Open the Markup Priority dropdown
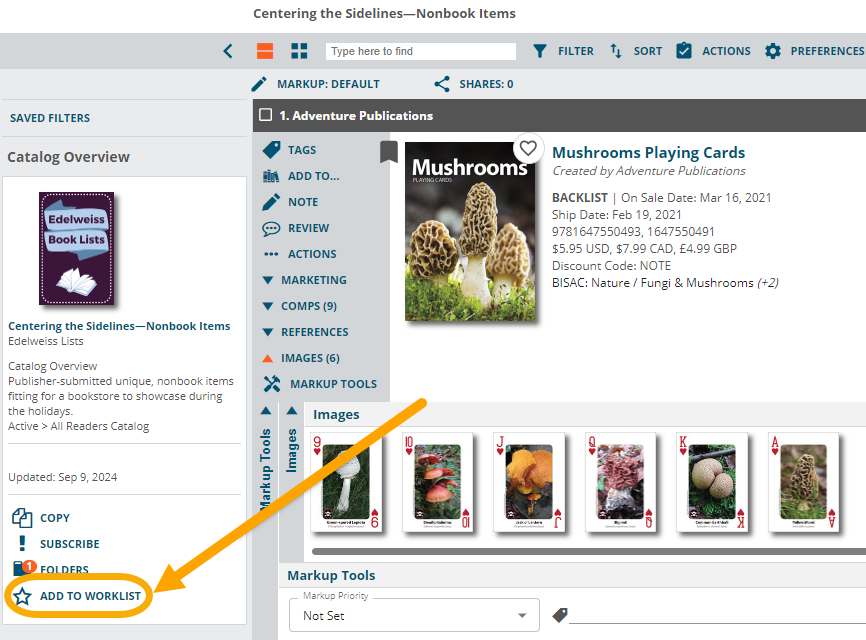The height and width of the screenshot is (640, 866). pyautogui.click(x=414, y=615)
